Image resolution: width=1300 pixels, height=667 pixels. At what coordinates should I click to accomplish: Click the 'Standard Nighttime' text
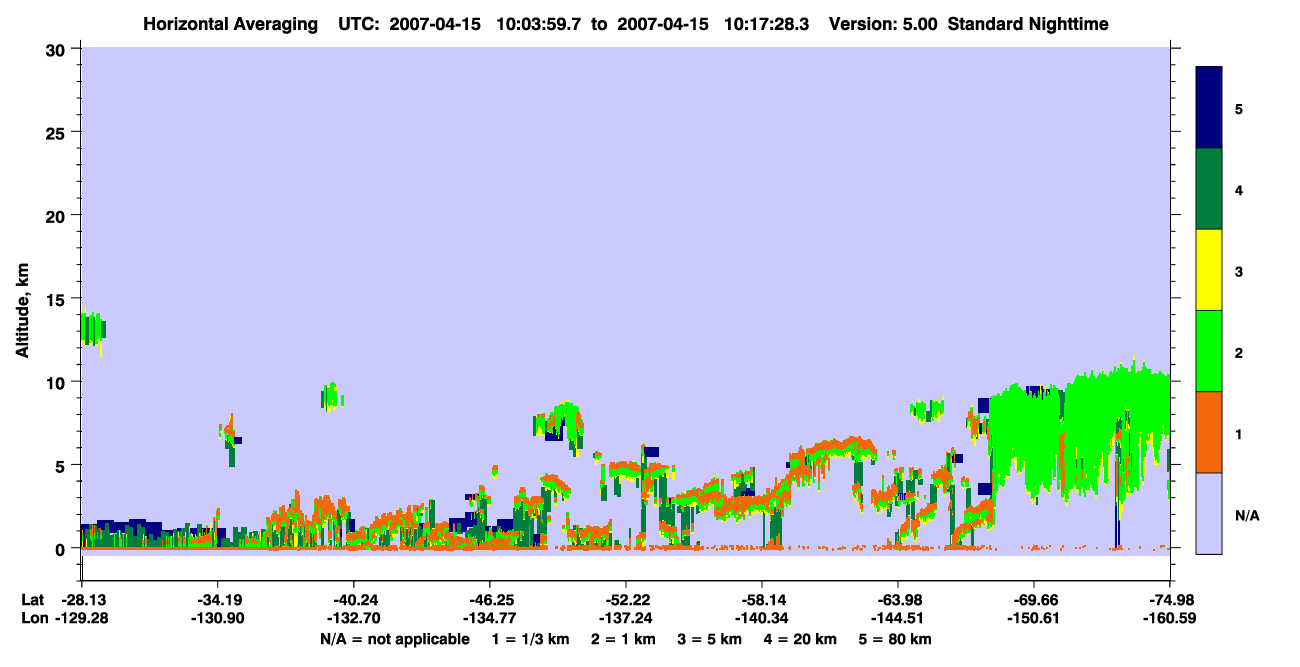pos(1028,24)
